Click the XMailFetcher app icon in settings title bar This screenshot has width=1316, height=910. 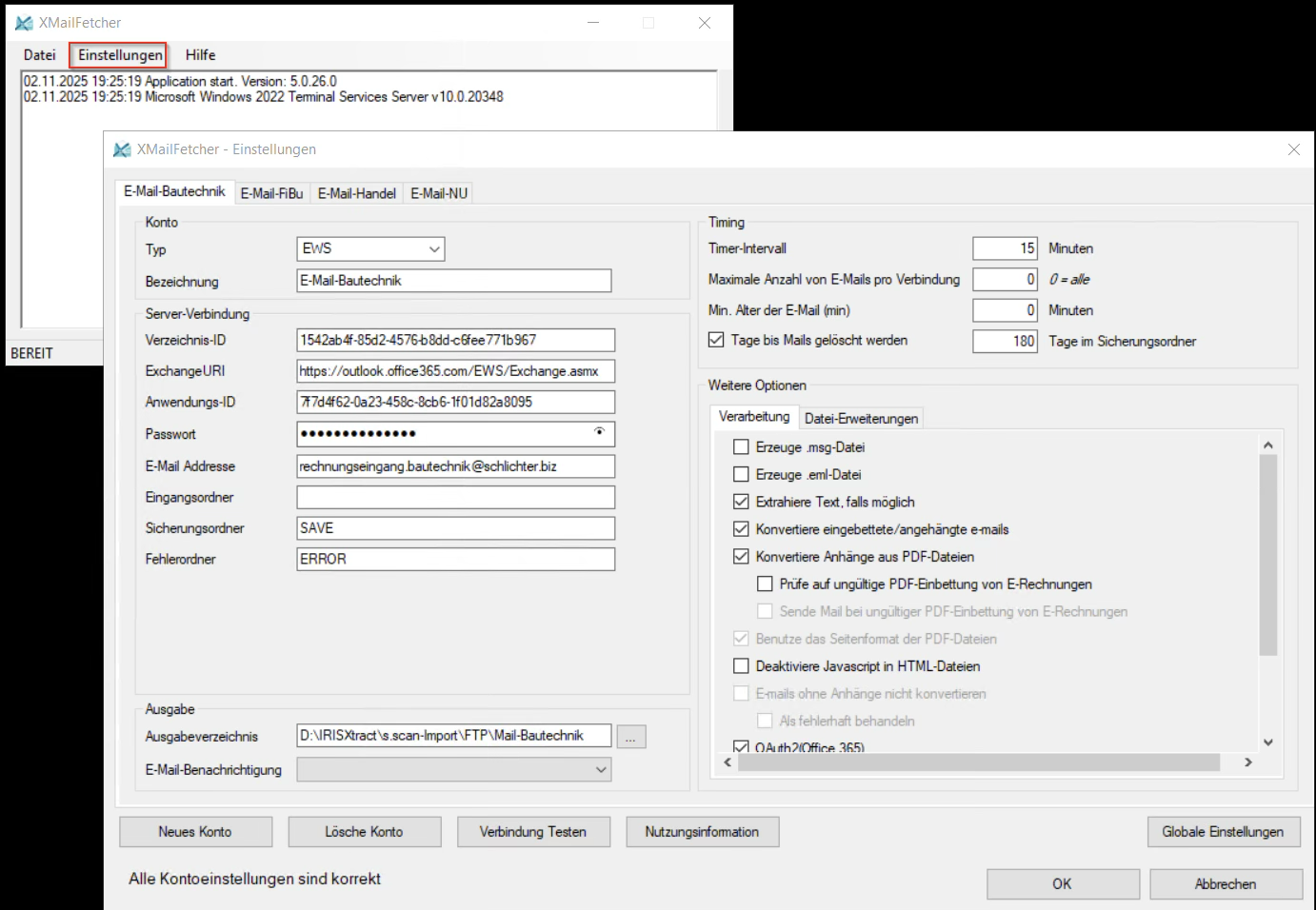click(x=122, y=149)
